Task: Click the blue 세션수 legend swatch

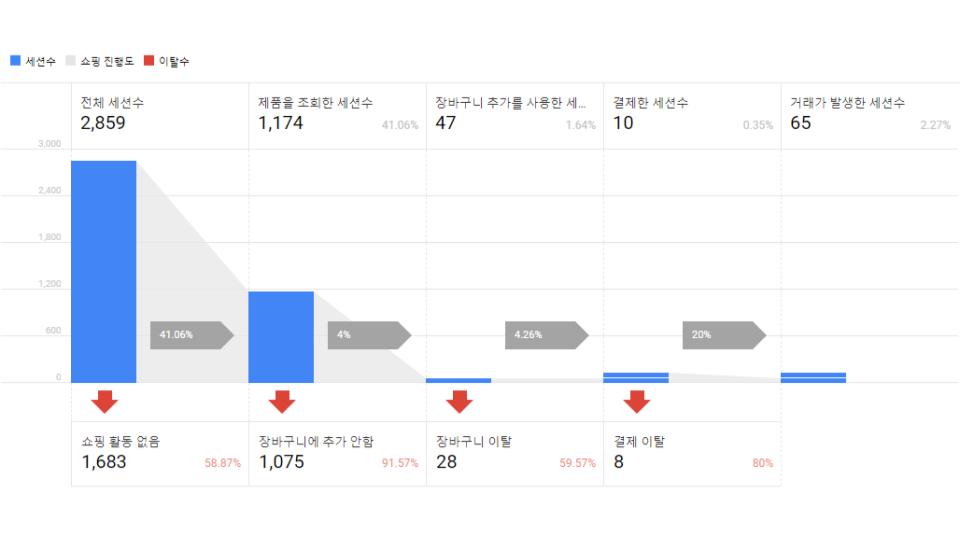Action: point(15,61)
